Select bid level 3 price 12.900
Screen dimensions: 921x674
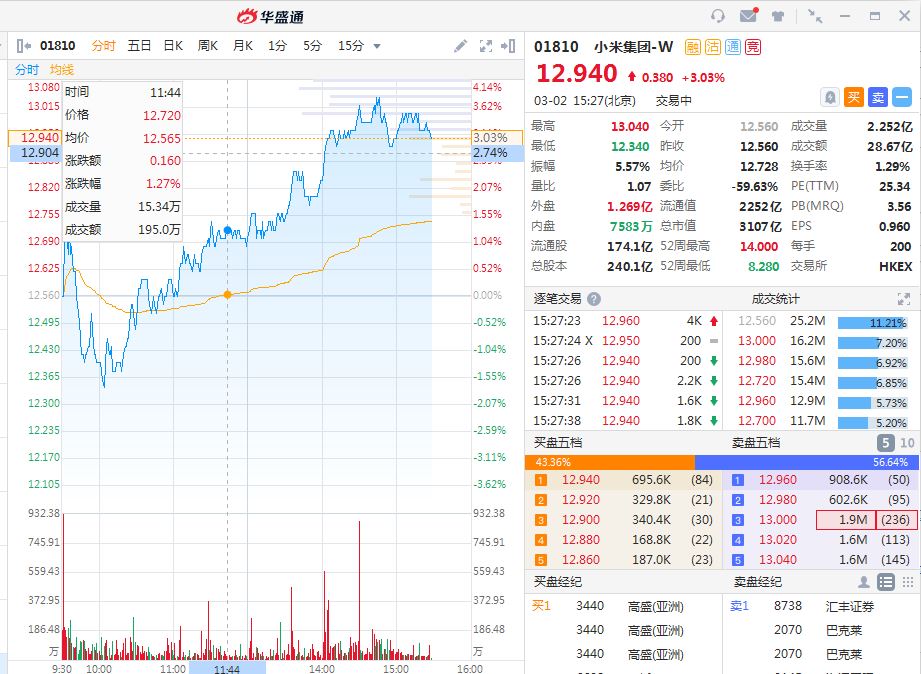tap(581, 519)
